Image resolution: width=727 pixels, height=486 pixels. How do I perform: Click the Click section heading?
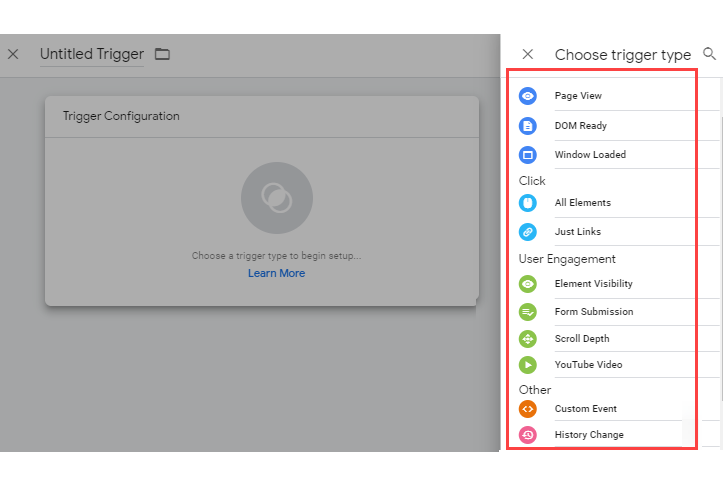coord(532,181)
